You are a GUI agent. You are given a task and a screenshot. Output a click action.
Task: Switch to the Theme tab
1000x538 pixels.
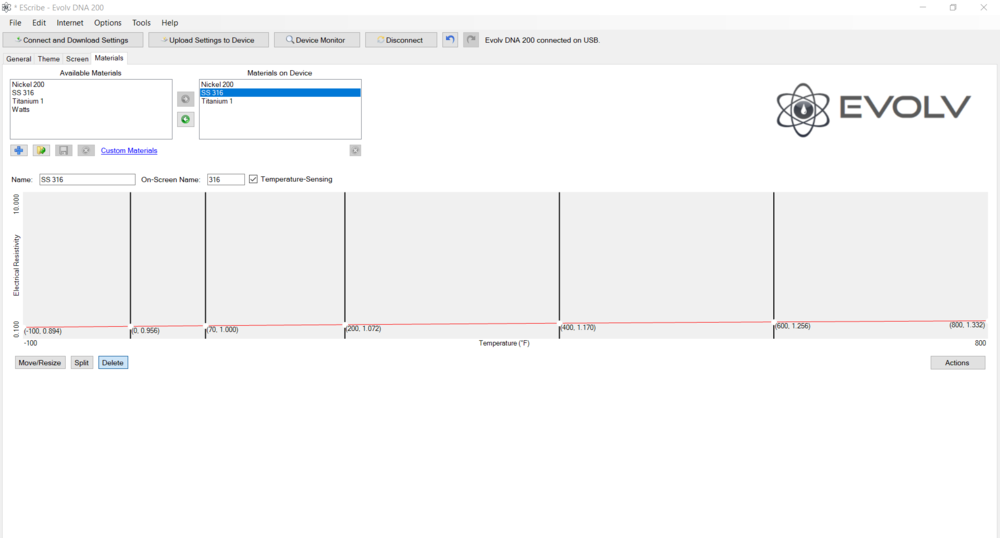(48, 59)
